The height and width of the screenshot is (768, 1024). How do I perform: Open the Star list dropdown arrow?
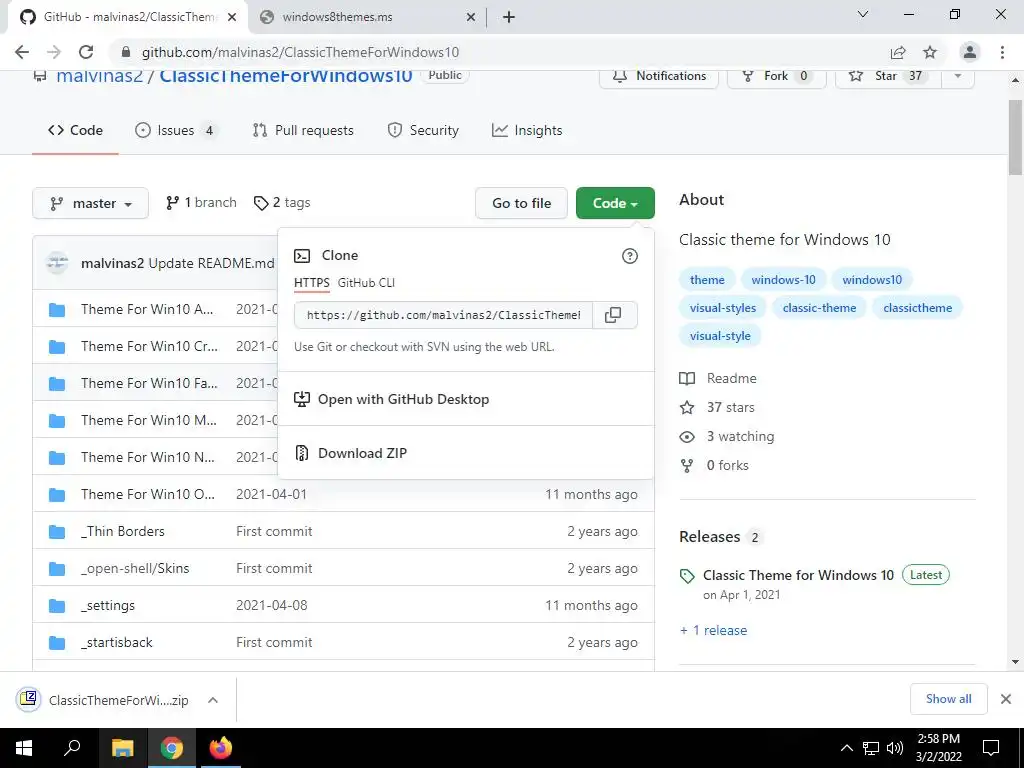point(957,76)
